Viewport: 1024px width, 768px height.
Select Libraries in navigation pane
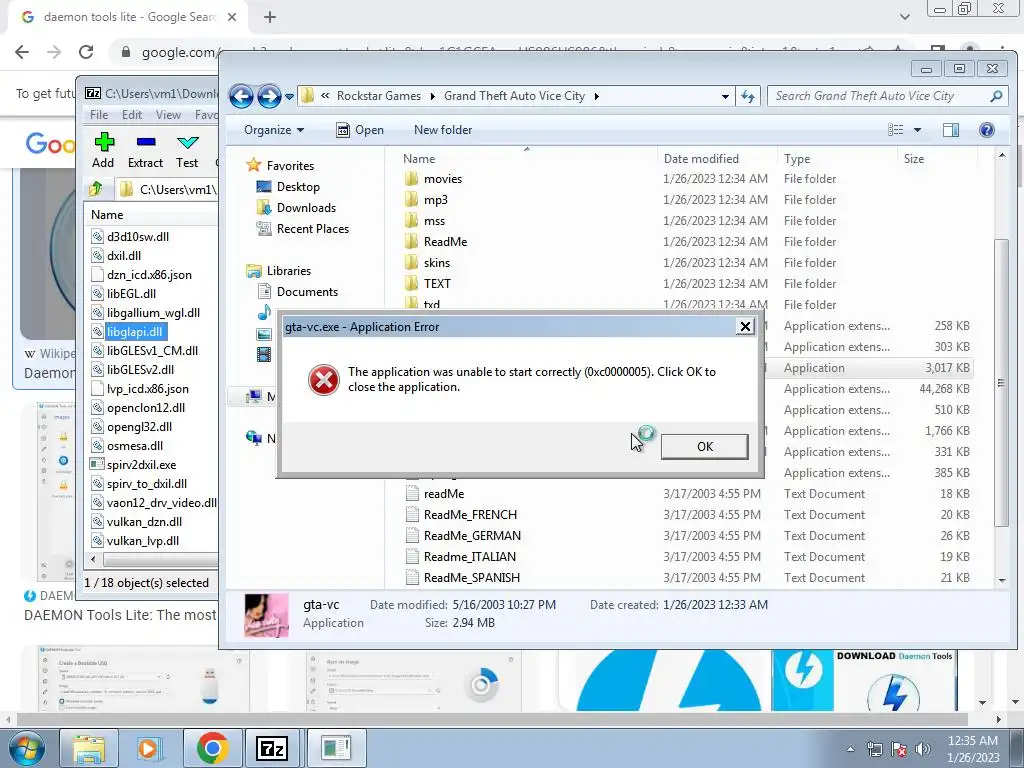point(279,270)
